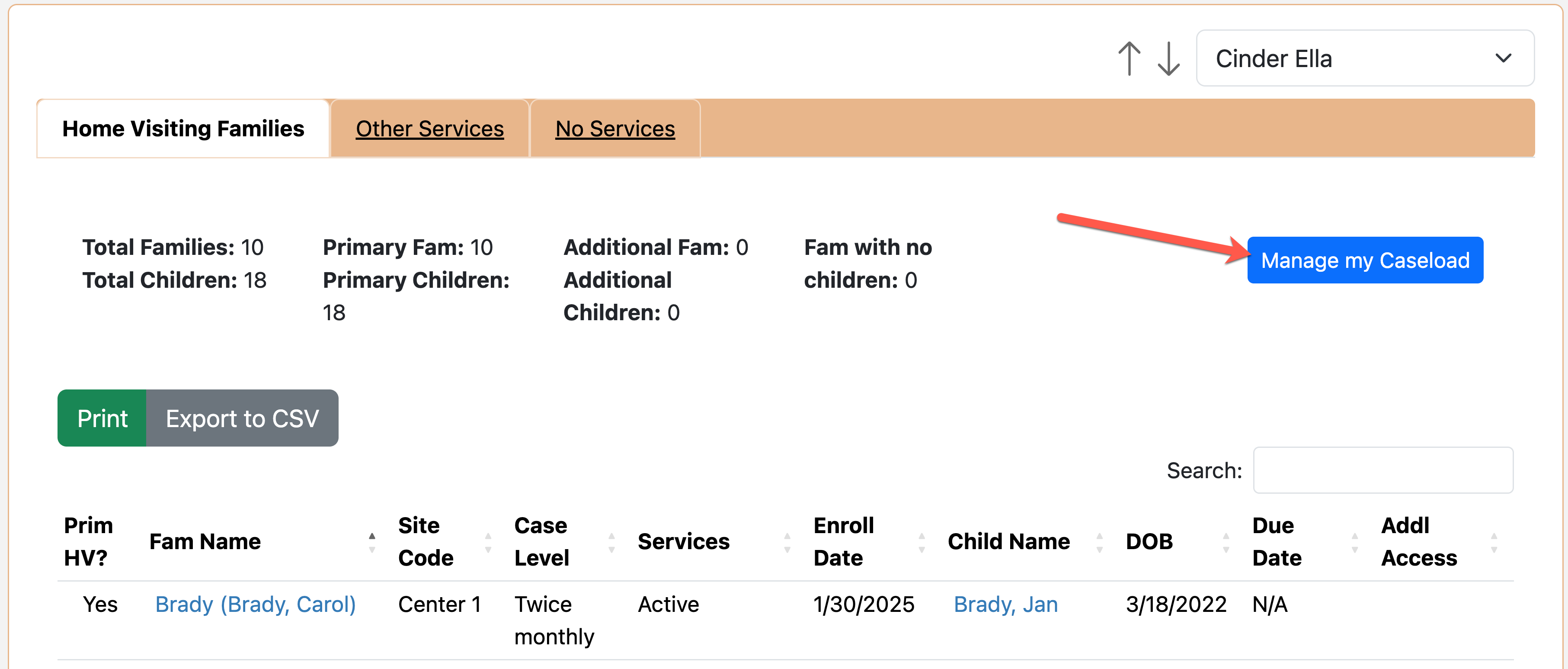Click the up arrow icon beside staff selector
The width and height of the screenshot is (1568, 669).
(x=1129, y=58)
